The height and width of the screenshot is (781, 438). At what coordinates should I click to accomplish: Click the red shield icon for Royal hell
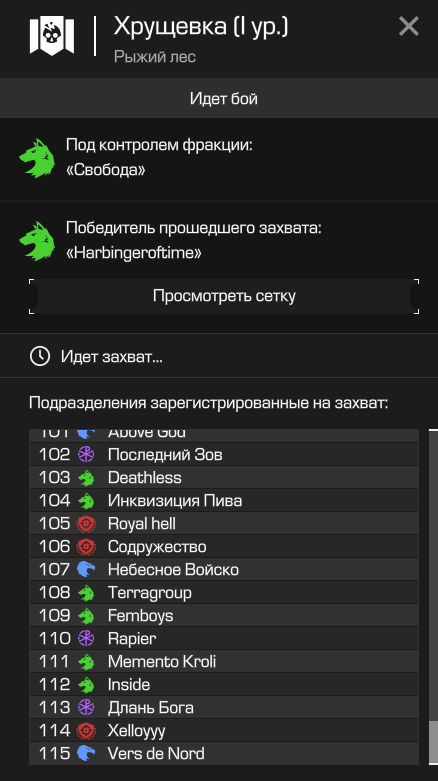pos(86,523)
